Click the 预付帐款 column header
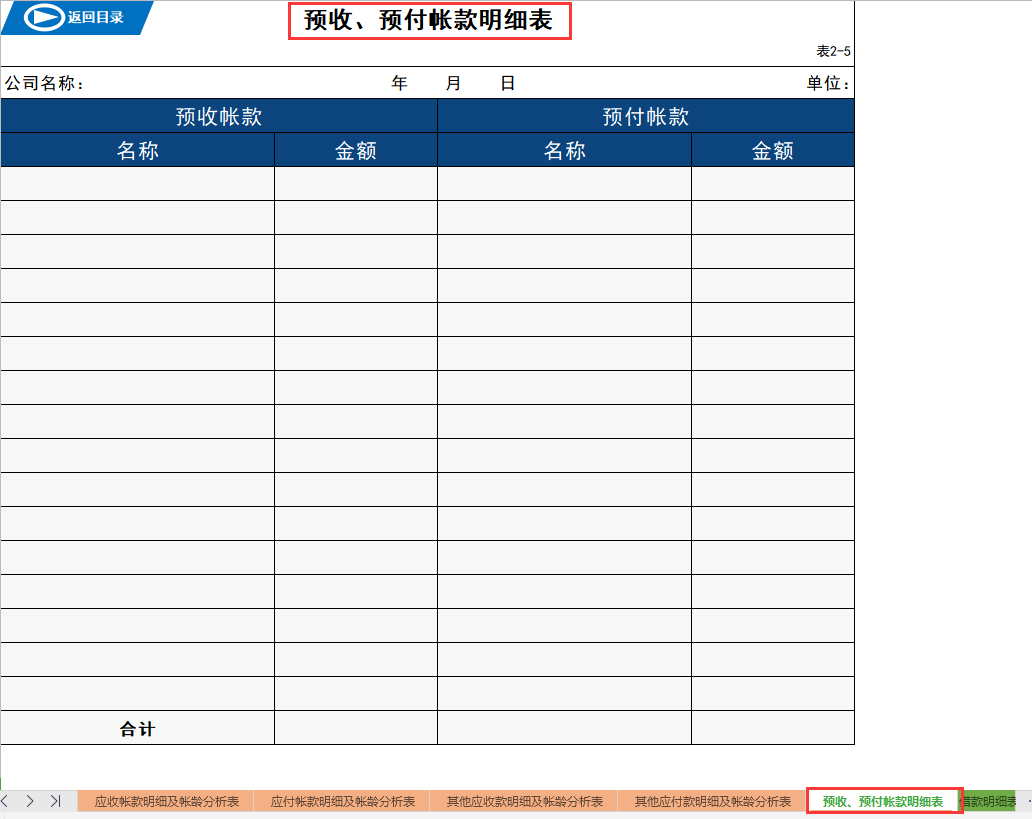The image size is (1032, 819). pyautogui.click(x=646, y=115)
